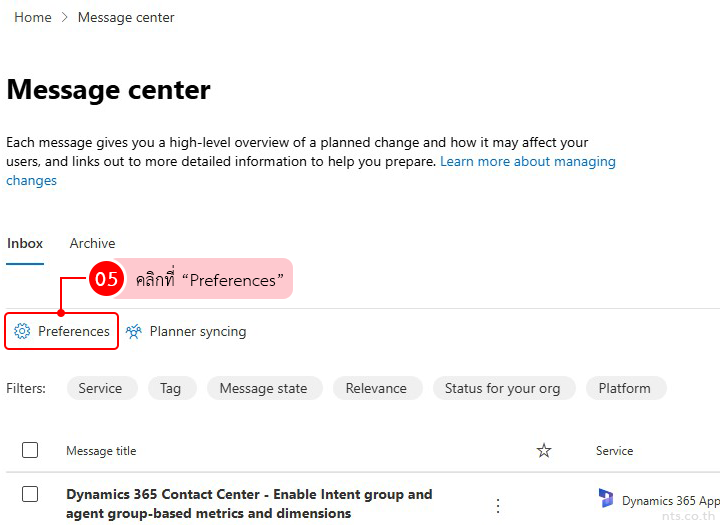720x525 pixels.
Task: Open the three-dot more options menu
Action: tap(498, 505)
